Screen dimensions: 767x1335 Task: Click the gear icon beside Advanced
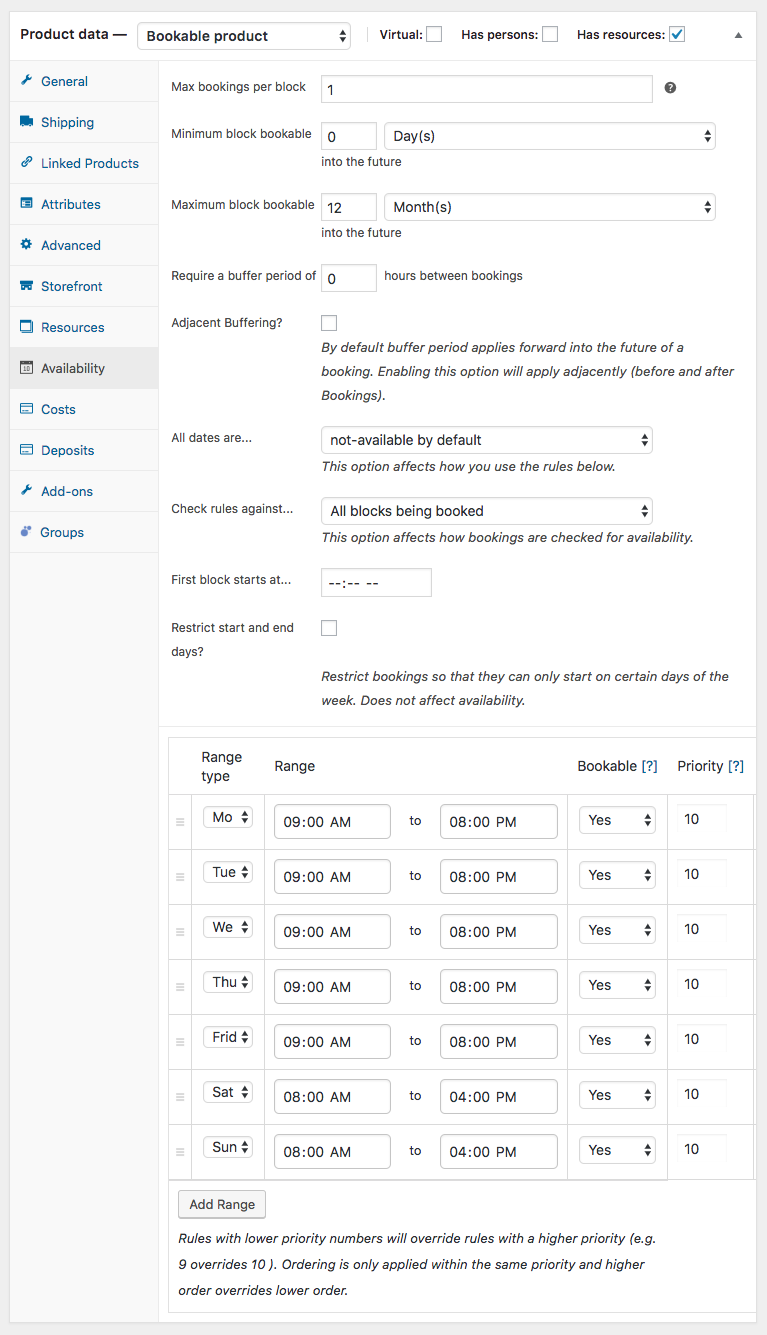point(26,245)
